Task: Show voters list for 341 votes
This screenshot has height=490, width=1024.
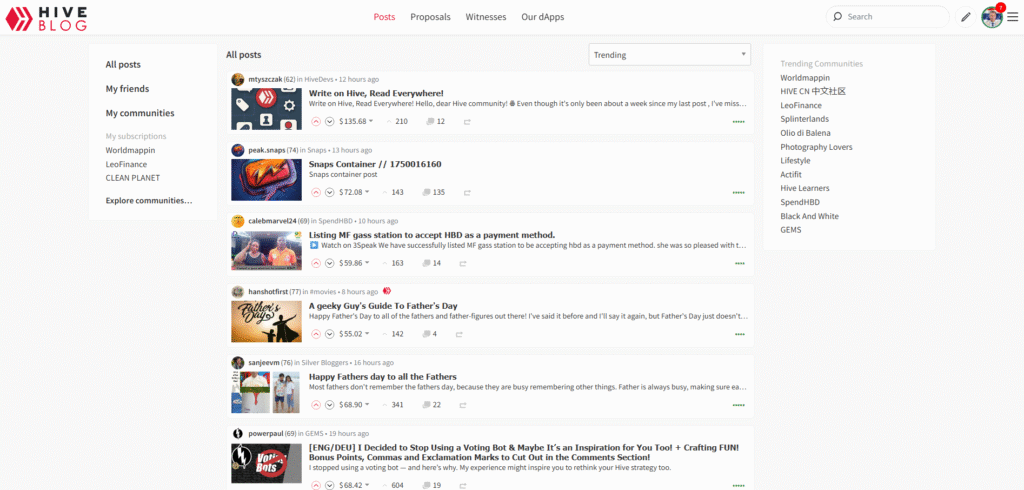Action: [395, 405]
